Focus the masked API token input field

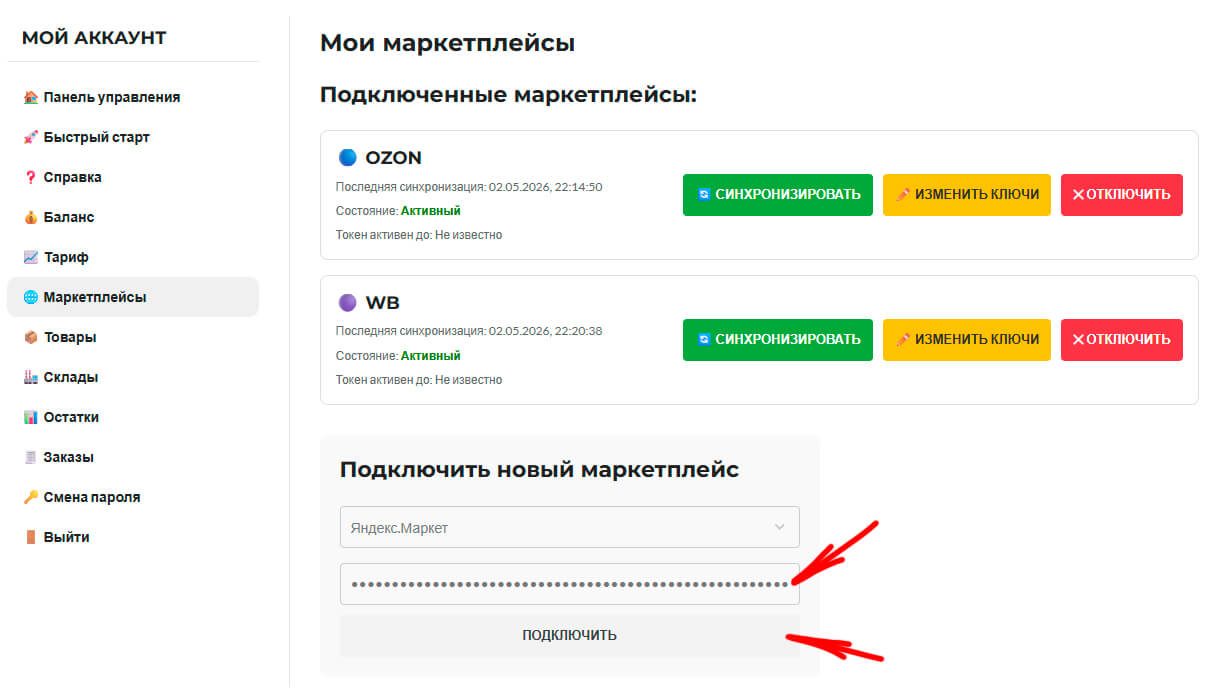[570, 584]
